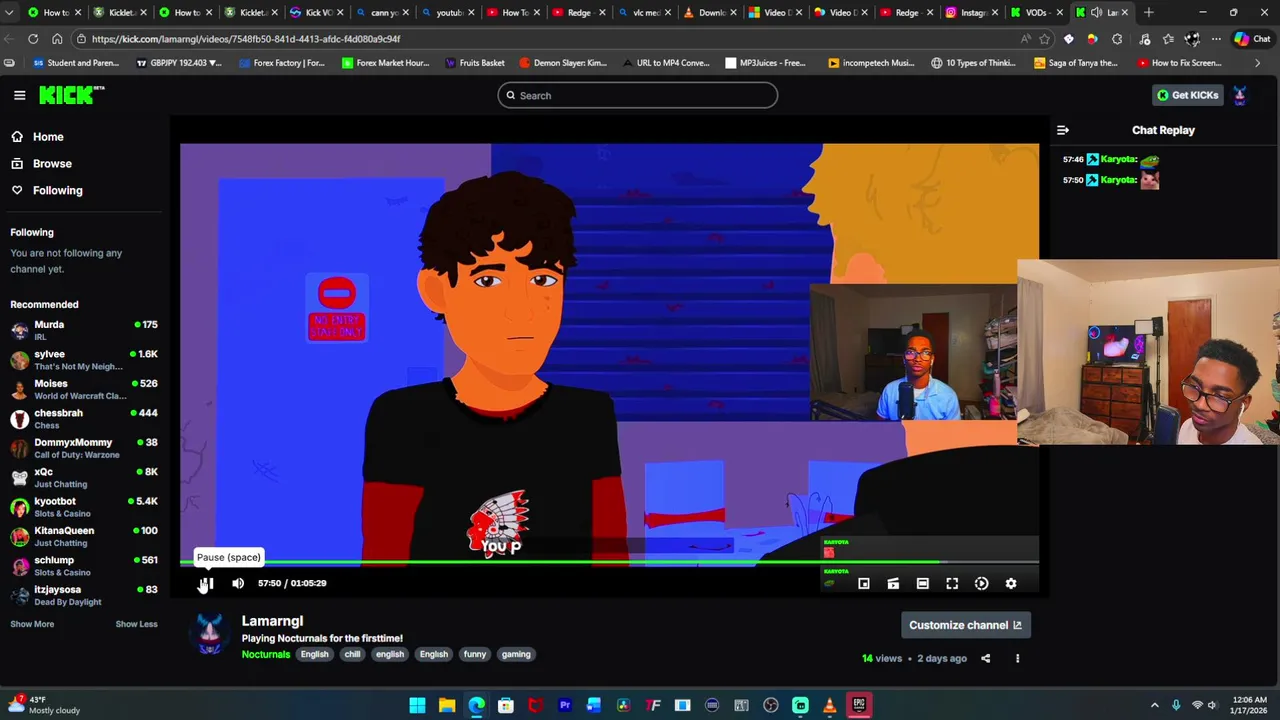This screenshot has width=1280, height=720.
Task: Open recommended channel kyootbot
Action: [84, 507]
